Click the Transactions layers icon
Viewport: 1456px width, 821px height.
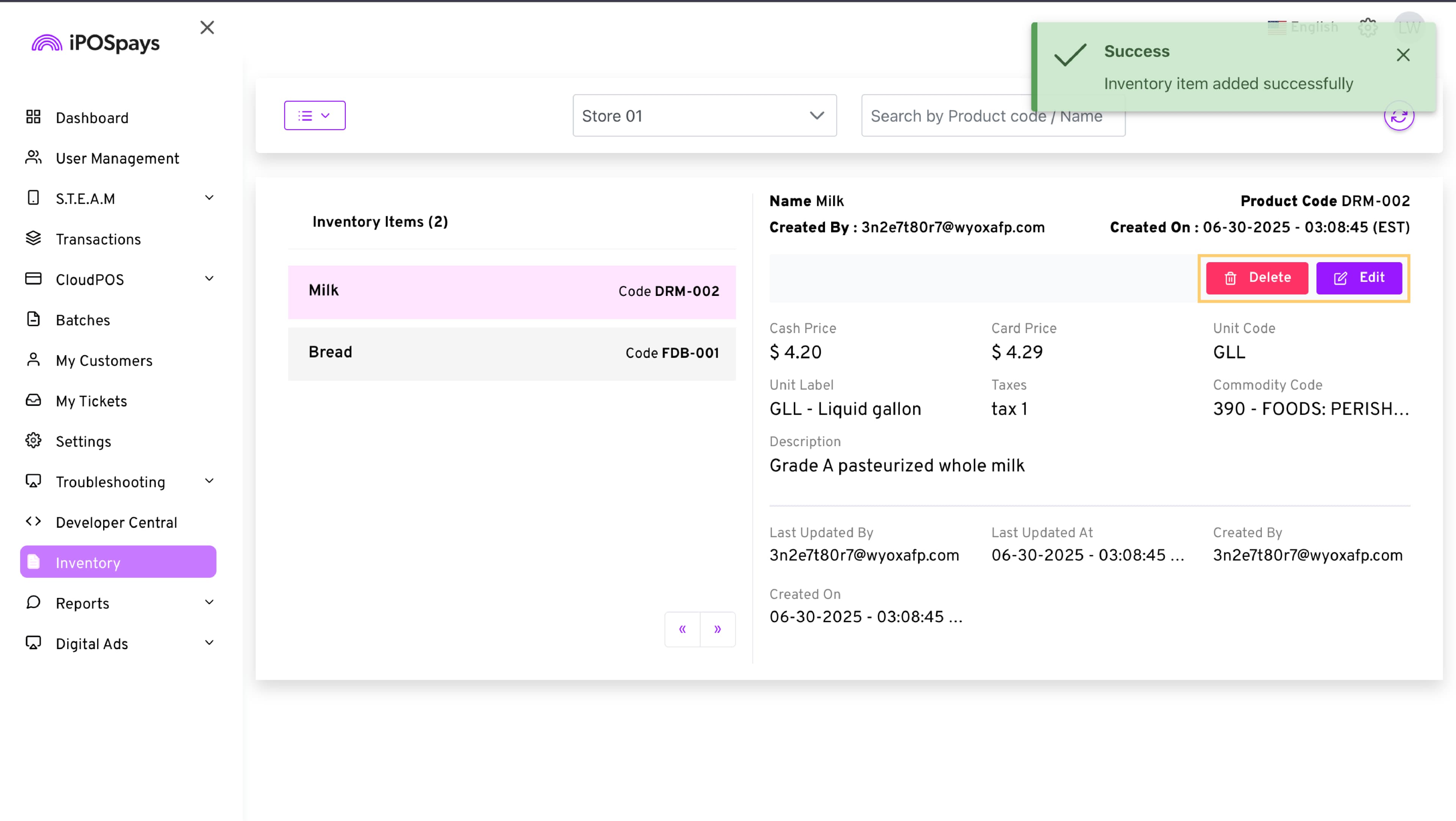pyautogui.click(x=33, y=239)
